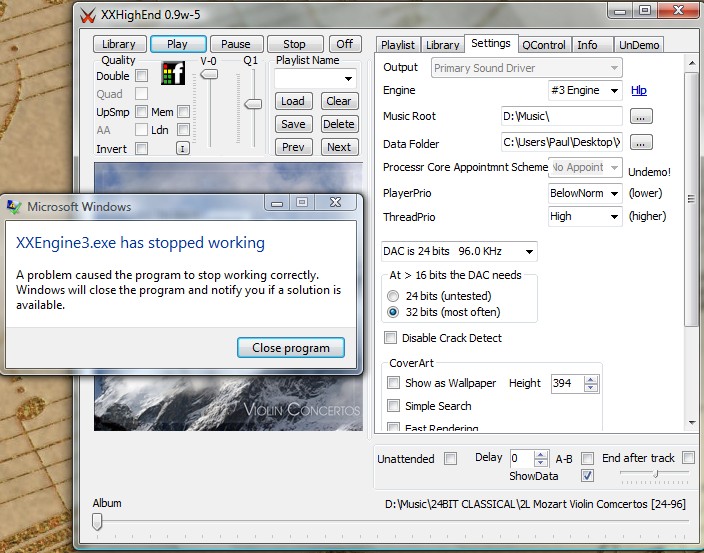
Task: Select the 32 bits (most often) option
Action: tap(393, 312)
